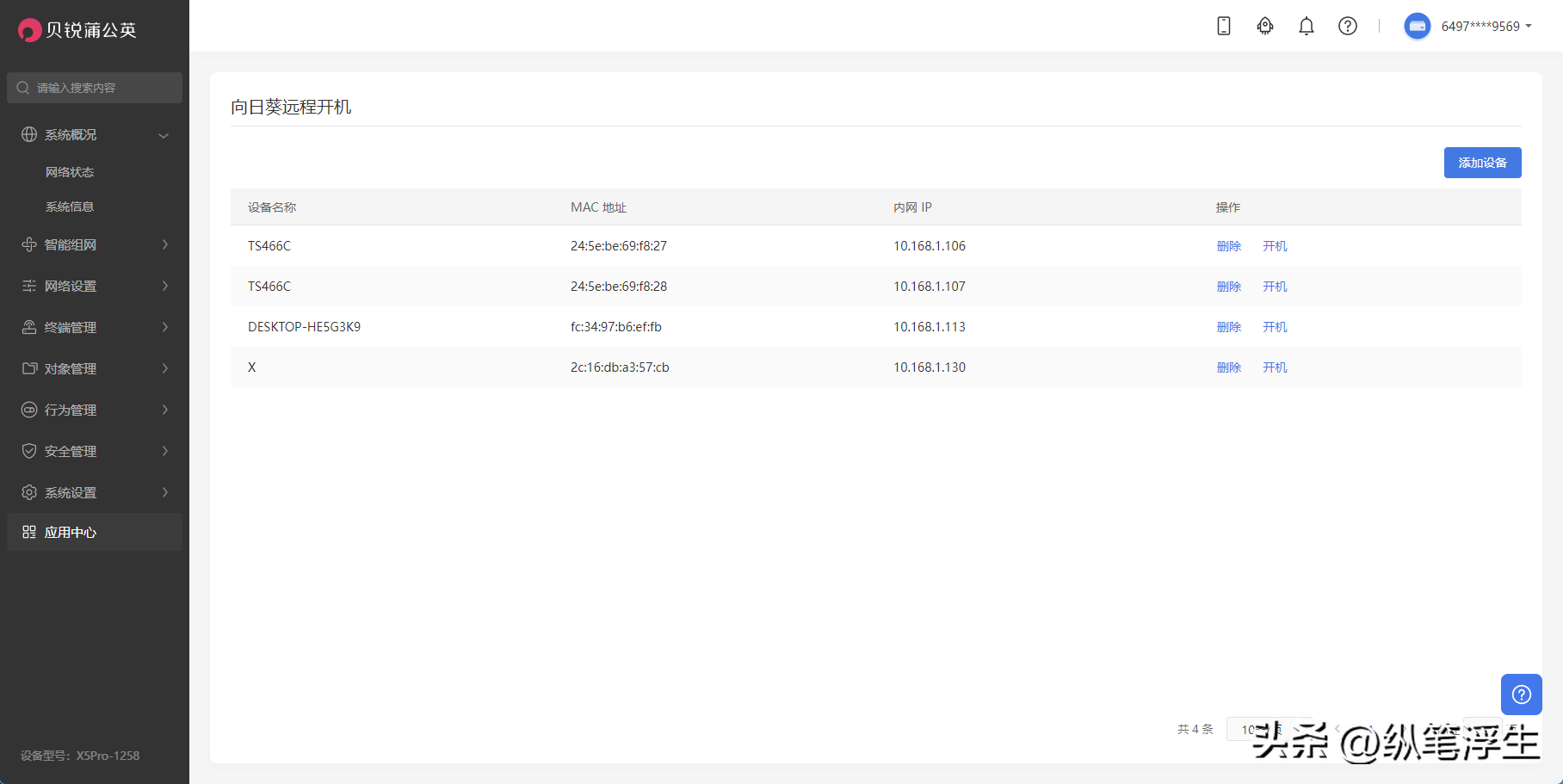Click the 系统概况 globe icon
The height and width of the screenshot is (784, 1563).
click(29, 134)
